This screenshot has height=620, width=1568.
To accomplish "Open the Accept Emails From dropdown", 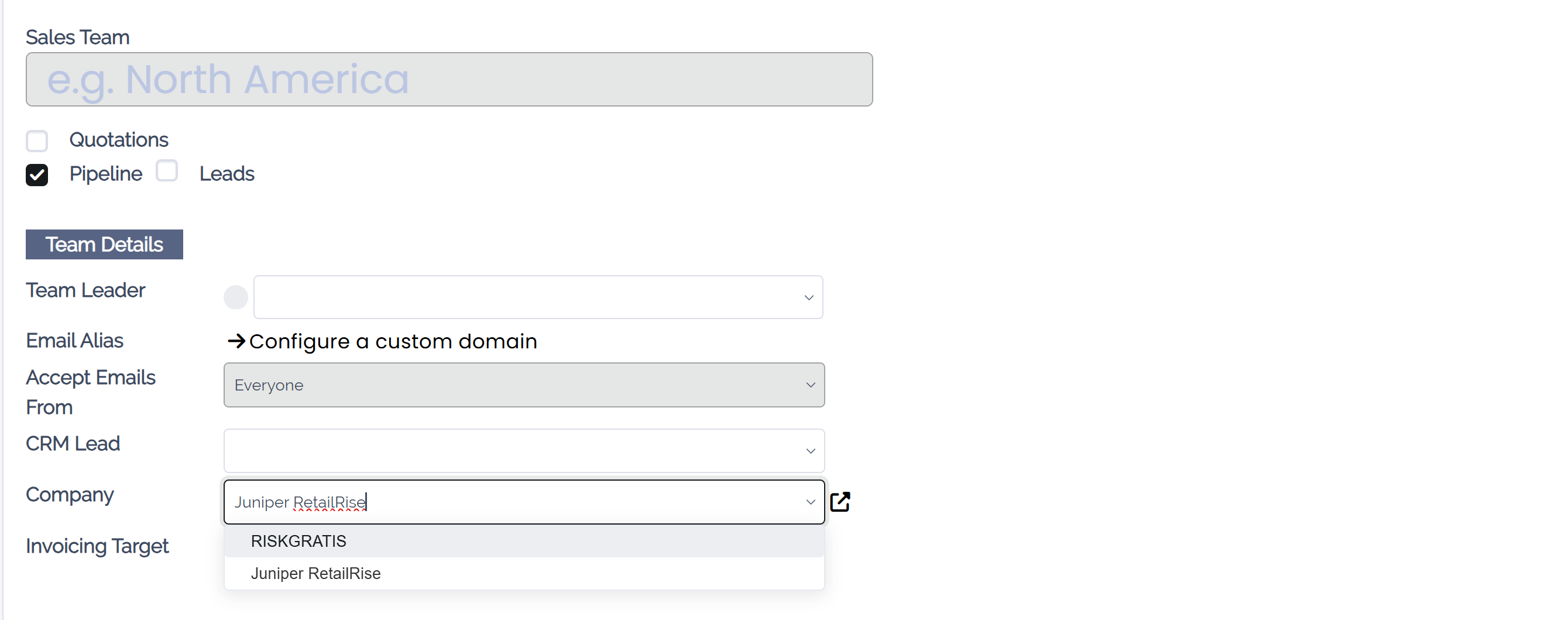I will pos(810,385).
